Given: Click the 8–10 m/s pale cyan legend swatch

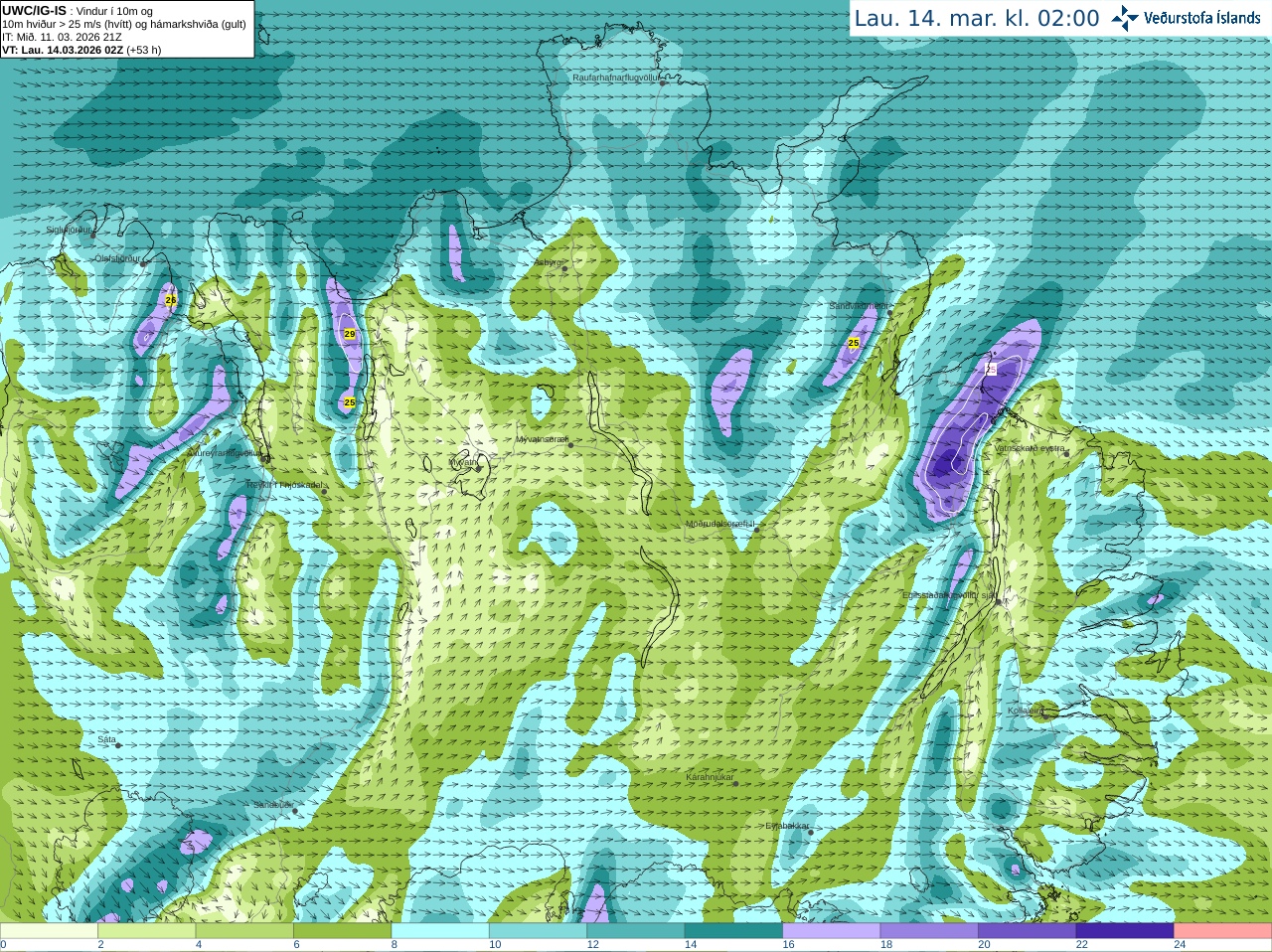Looking at the screenshot, I should (x=440, y=930).
